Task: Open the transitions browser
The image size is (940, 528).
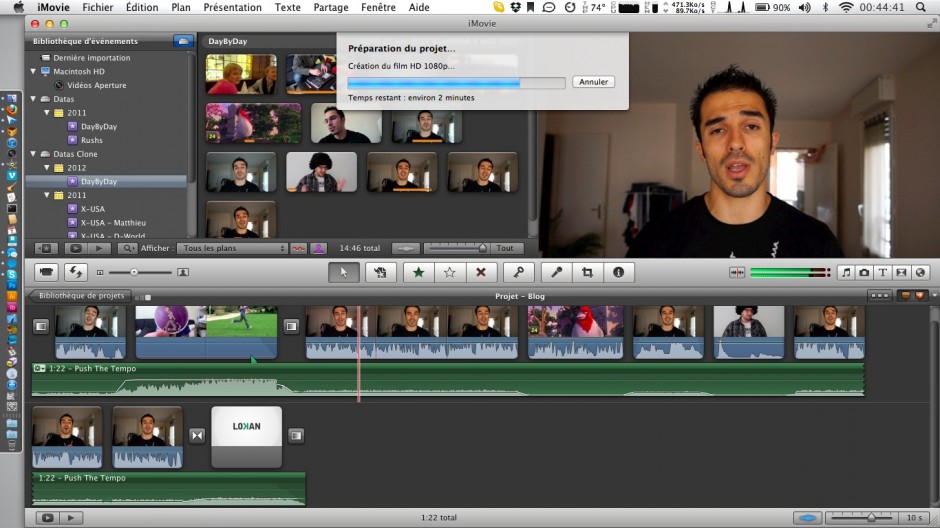Action: (x=901, y=273)
